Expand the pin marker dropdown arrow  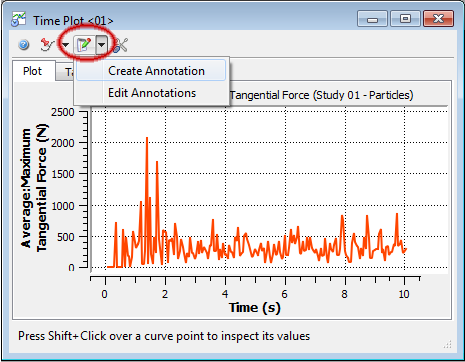(65, 45)
